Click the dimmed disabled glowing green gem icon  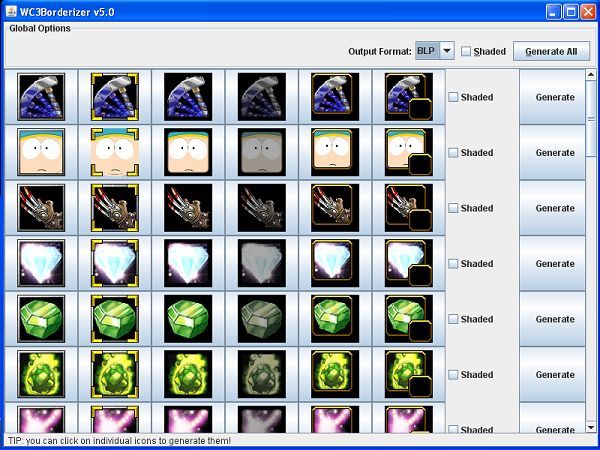pos(262,374)
